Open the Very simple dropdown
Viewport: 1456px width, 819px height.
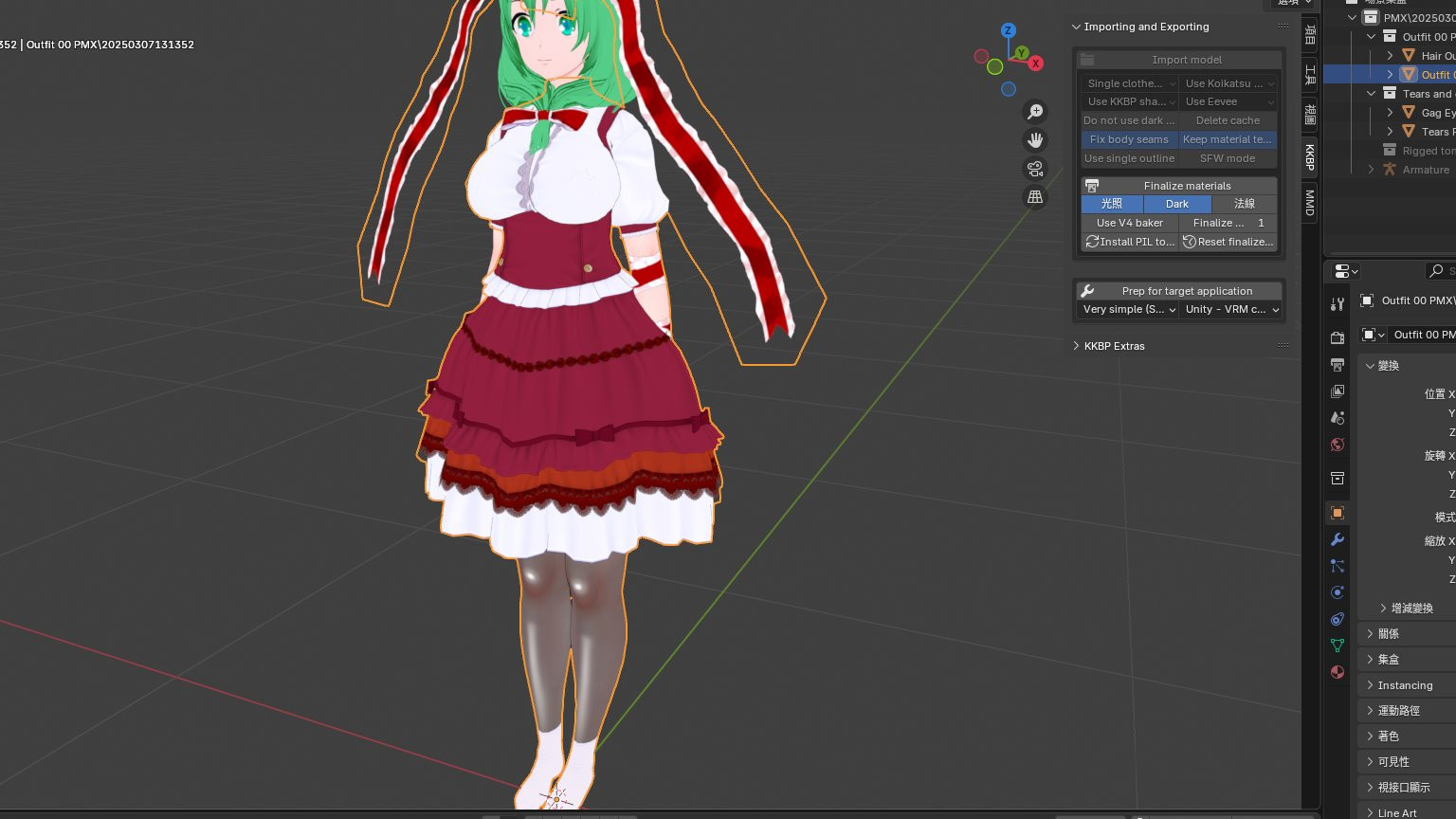pos(1129,309)
